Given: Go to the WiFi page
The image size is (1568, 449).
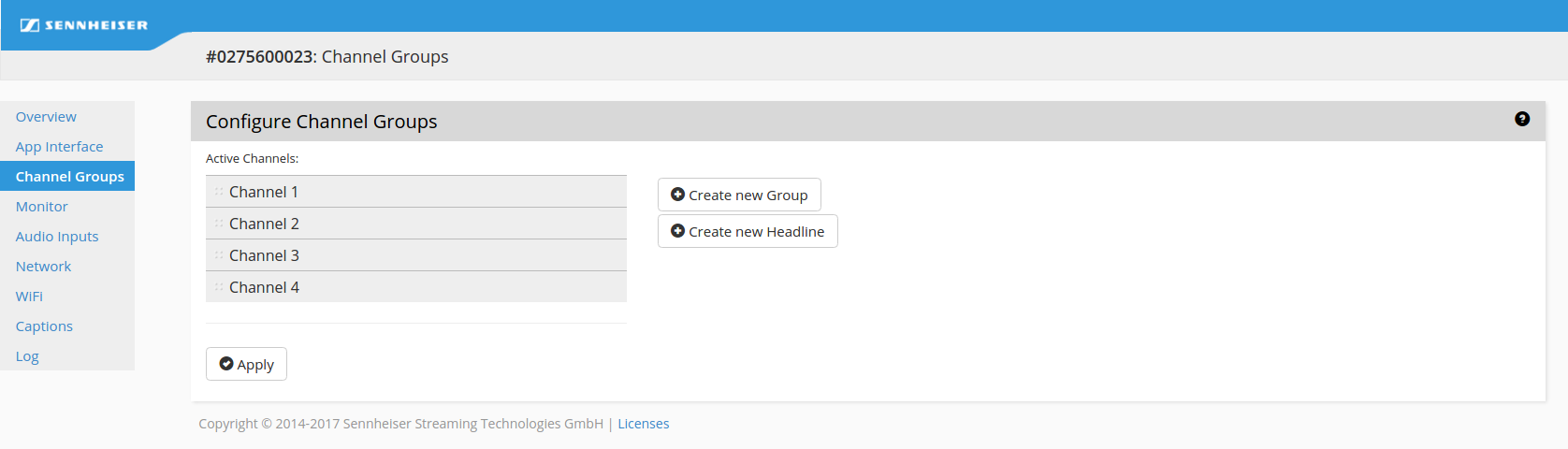Looking at the screenshot, I should click(29, 297).
